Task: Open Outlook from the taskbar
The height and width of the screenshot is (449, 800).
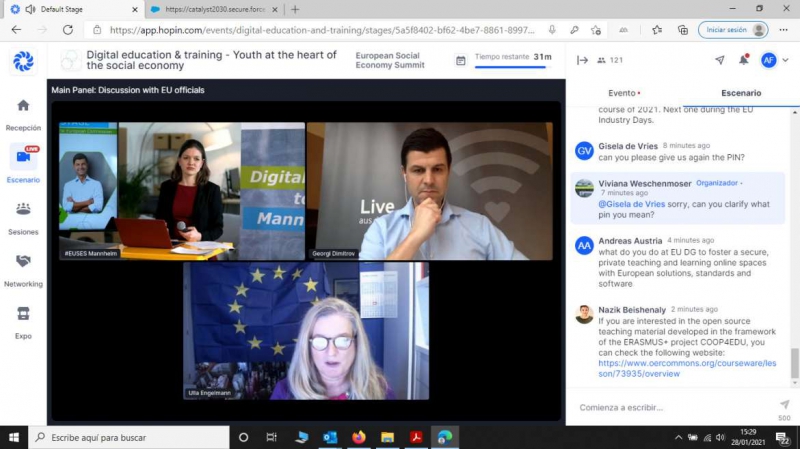Action: pyautogui.click(x=330, y=437)
